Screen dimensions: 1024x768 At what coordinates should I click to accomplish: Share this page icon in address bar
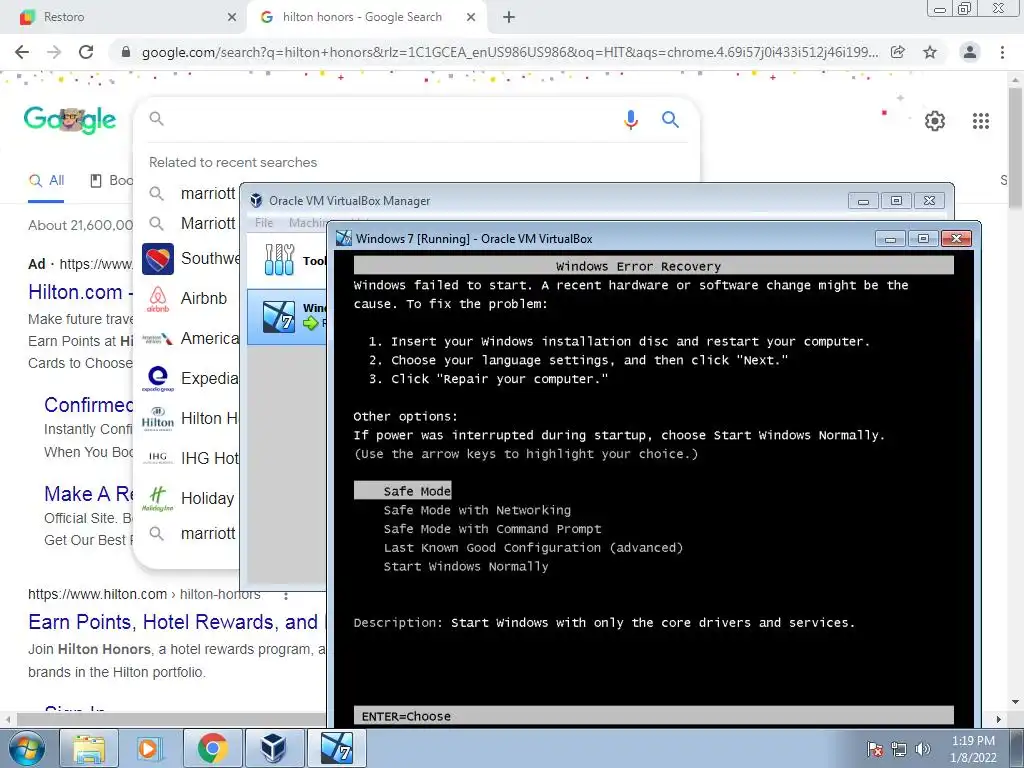tap(898, 52)
